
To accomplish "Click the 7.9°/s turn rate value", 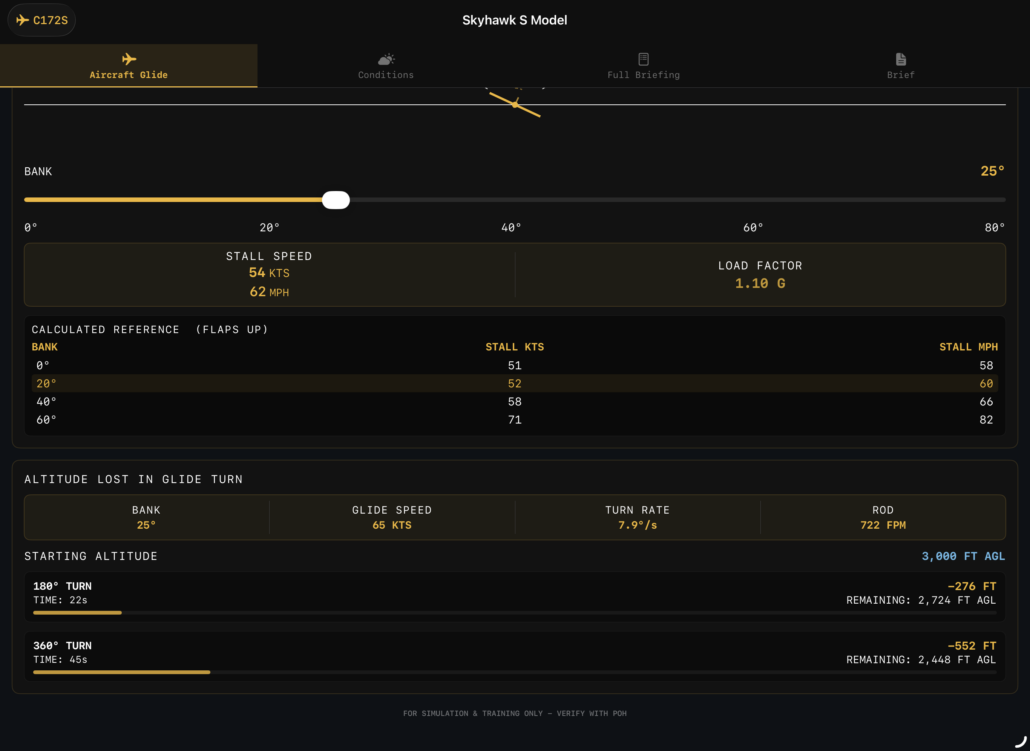I will [x=637, y=525].
